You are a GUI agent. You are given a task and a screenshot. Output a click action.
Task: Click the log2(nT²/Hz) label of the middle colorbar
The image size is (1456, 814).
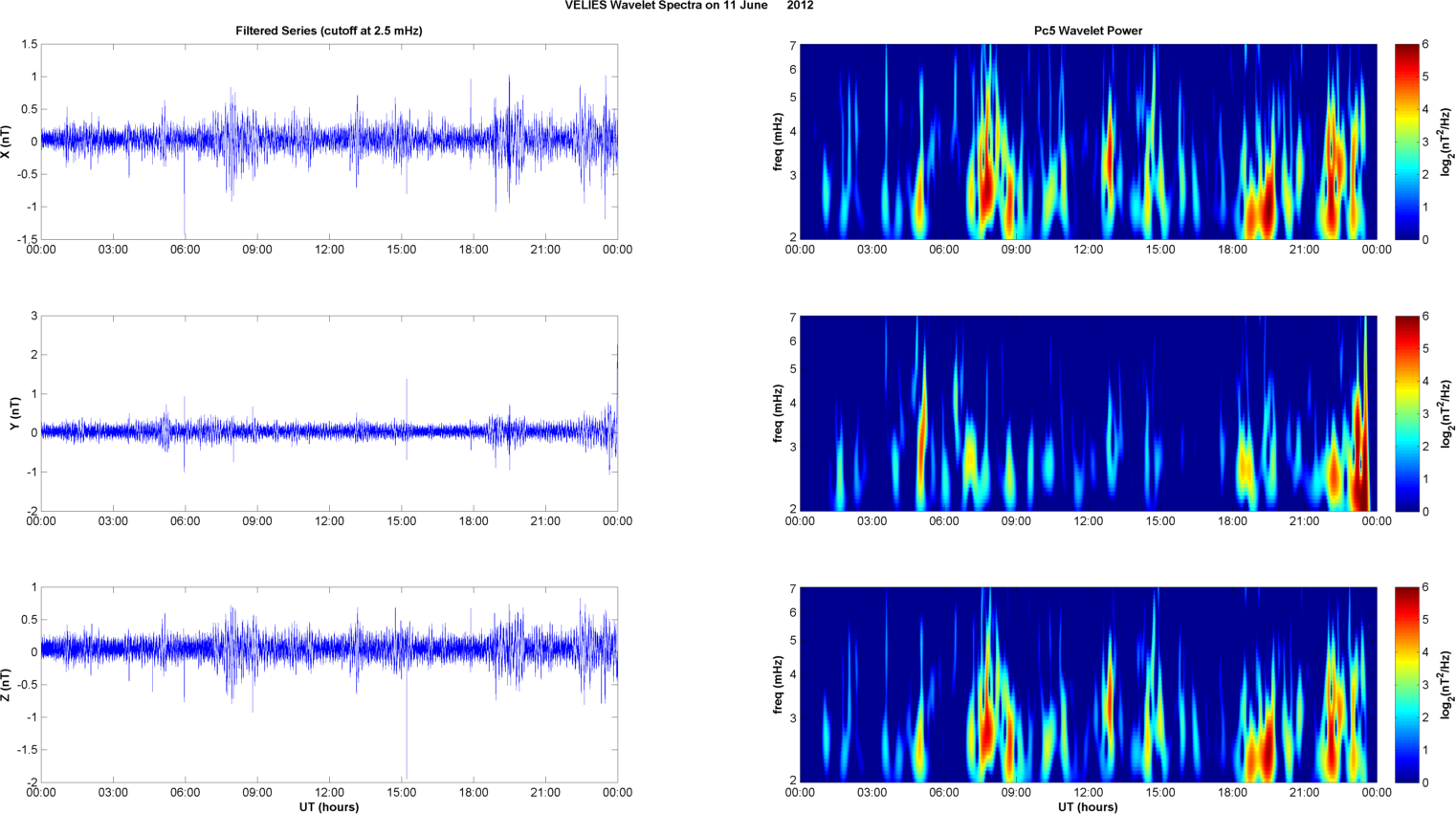[x=1447, y=413]
